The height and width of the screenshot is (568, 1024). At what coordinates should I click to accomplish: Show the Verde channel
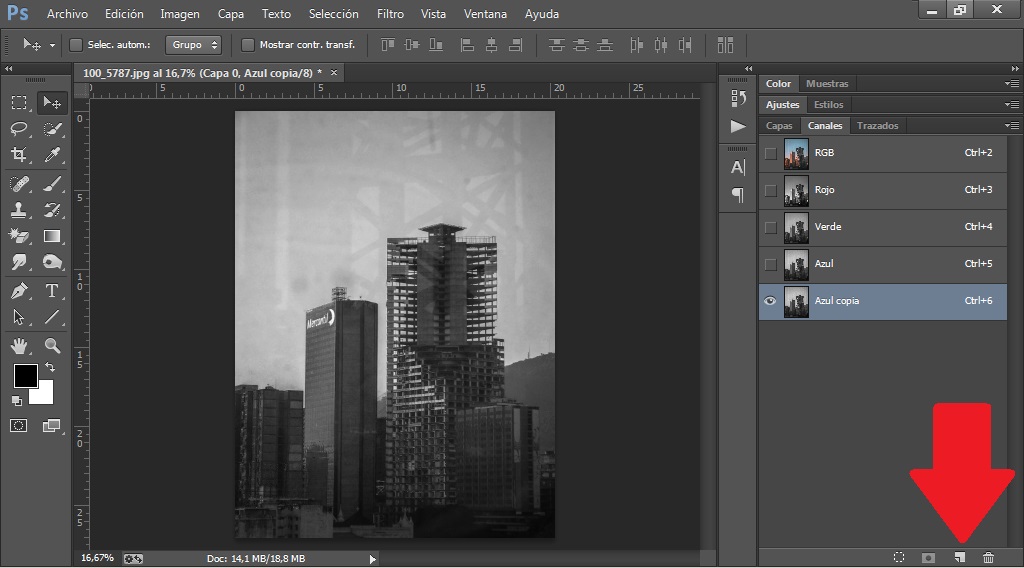click(x=771, y=227)
